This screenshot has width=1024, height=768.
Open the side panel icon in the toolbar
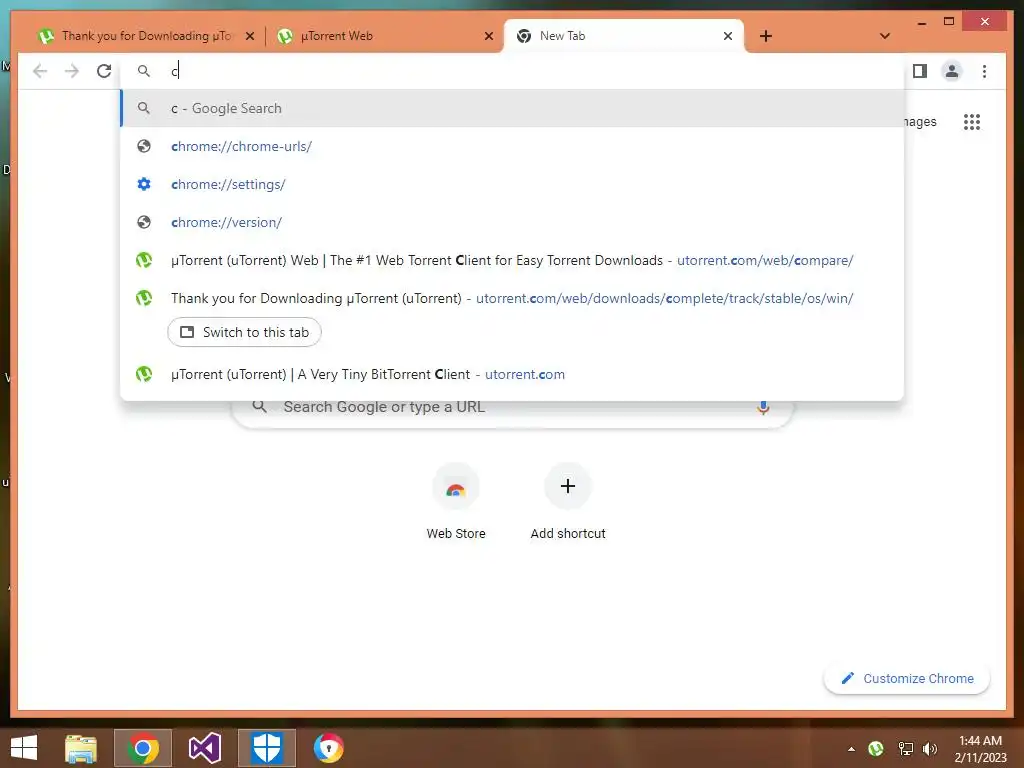point(920,71)
